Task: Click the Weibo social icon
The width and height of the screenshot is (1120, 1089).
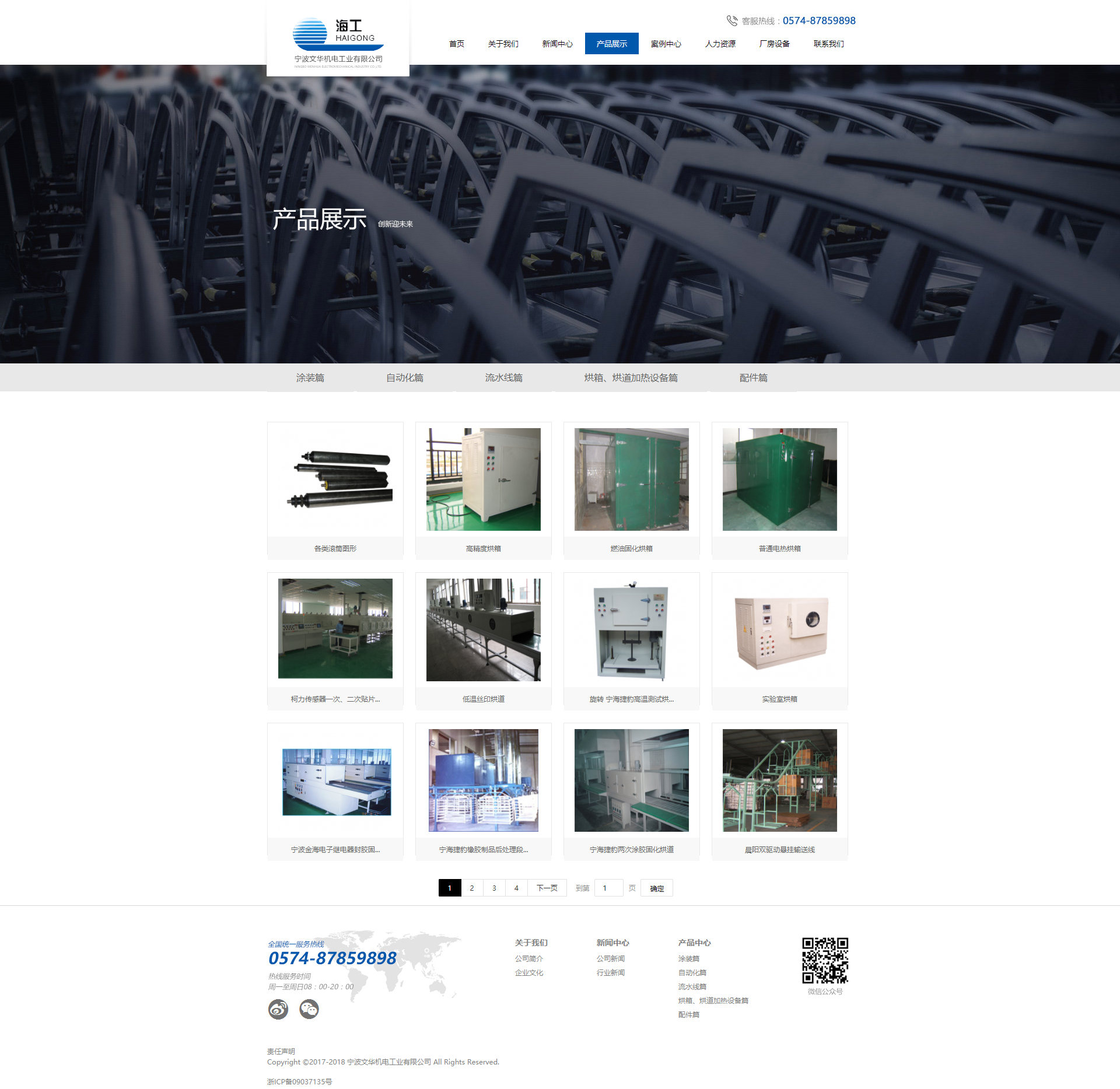Action: (278, 1009)
